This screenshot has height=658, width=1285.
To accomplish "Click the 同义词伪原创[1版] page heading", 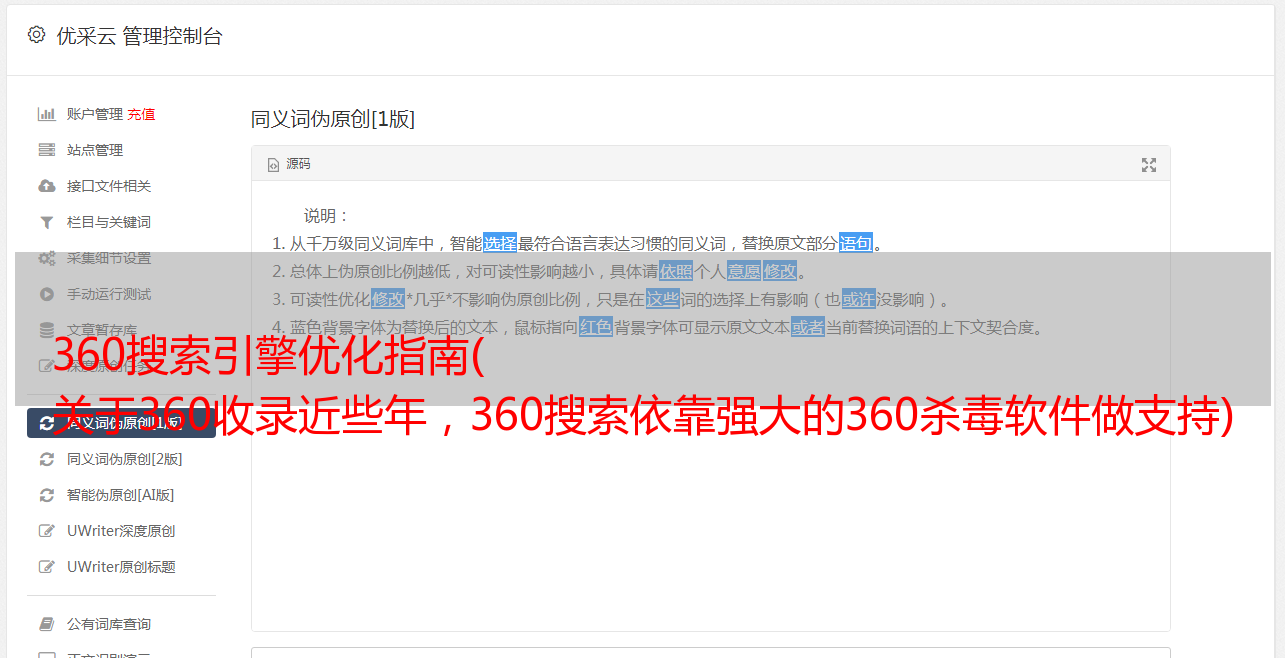I will coord(333,119).
